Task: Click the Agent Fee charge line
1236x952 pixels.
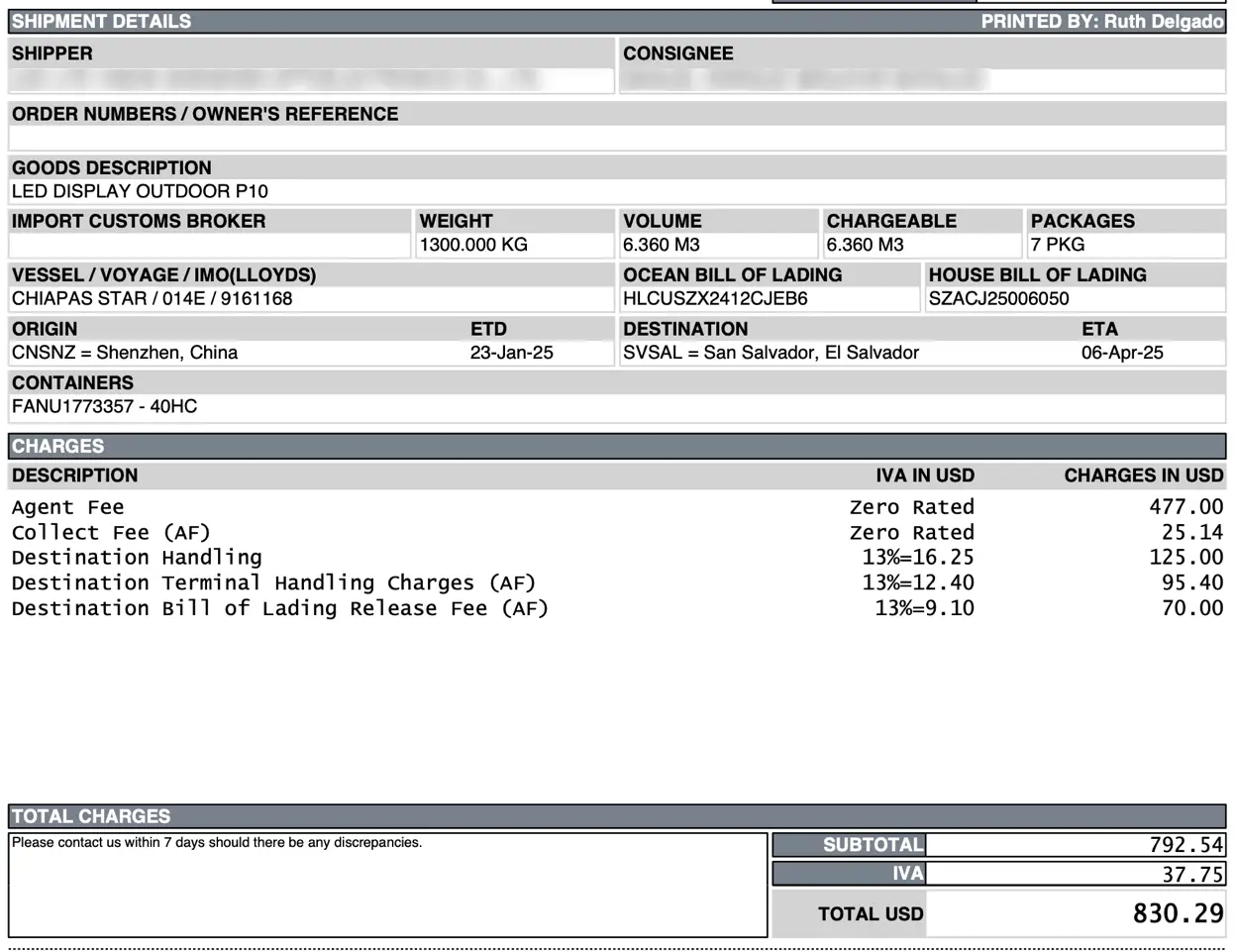Action: point(67,507)
